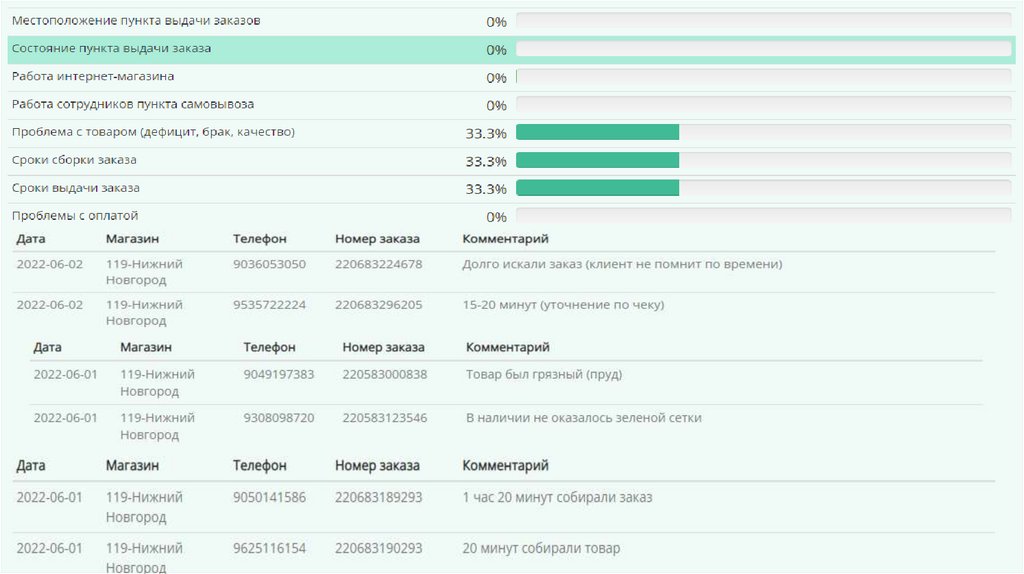Select order number 220683190293
Viewport: 1024px width, 574px height.
pos(378,549)
